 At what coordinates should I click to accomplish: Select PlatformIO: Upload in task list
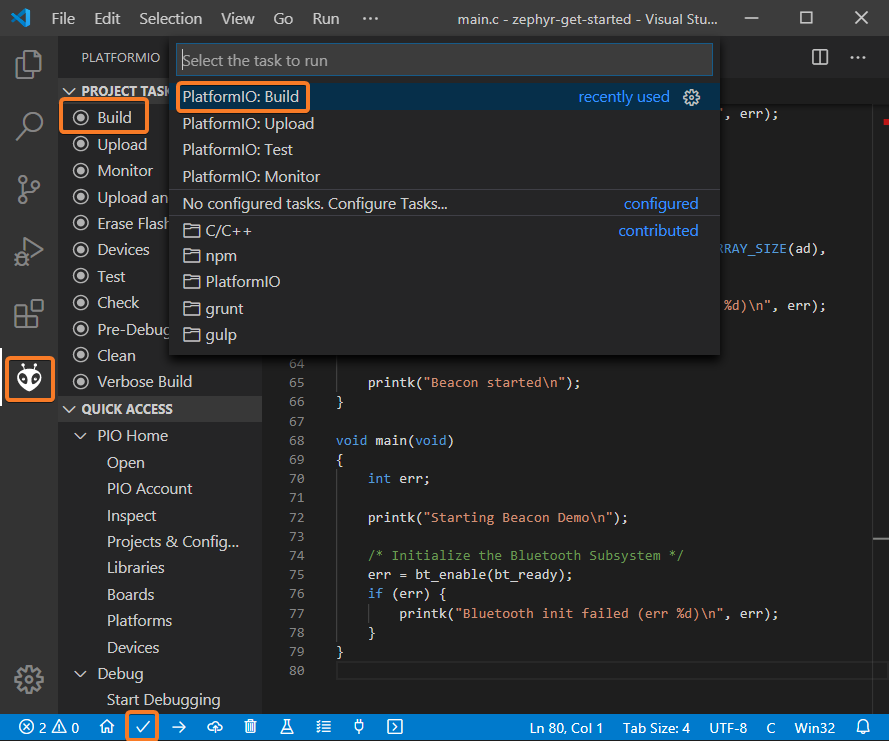click(x=444, y=124)
